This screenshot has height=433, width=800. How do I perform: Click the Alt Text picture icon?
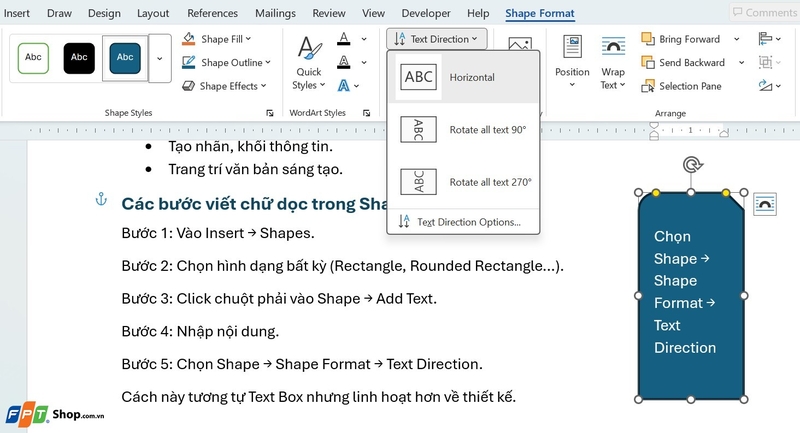(520, 44)
